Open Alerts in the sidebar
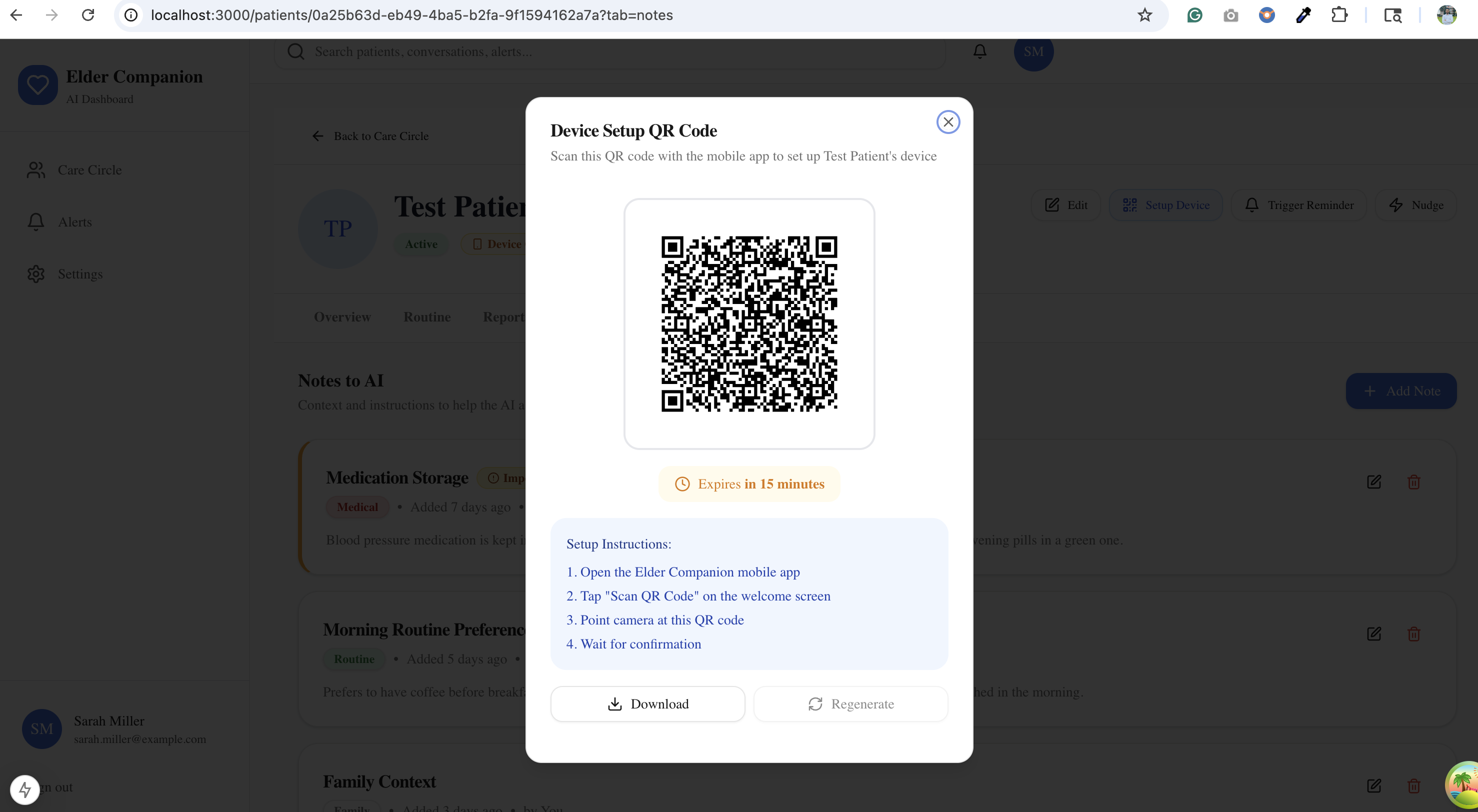This screenshot has height=812, width=1478. pos(74,222)
